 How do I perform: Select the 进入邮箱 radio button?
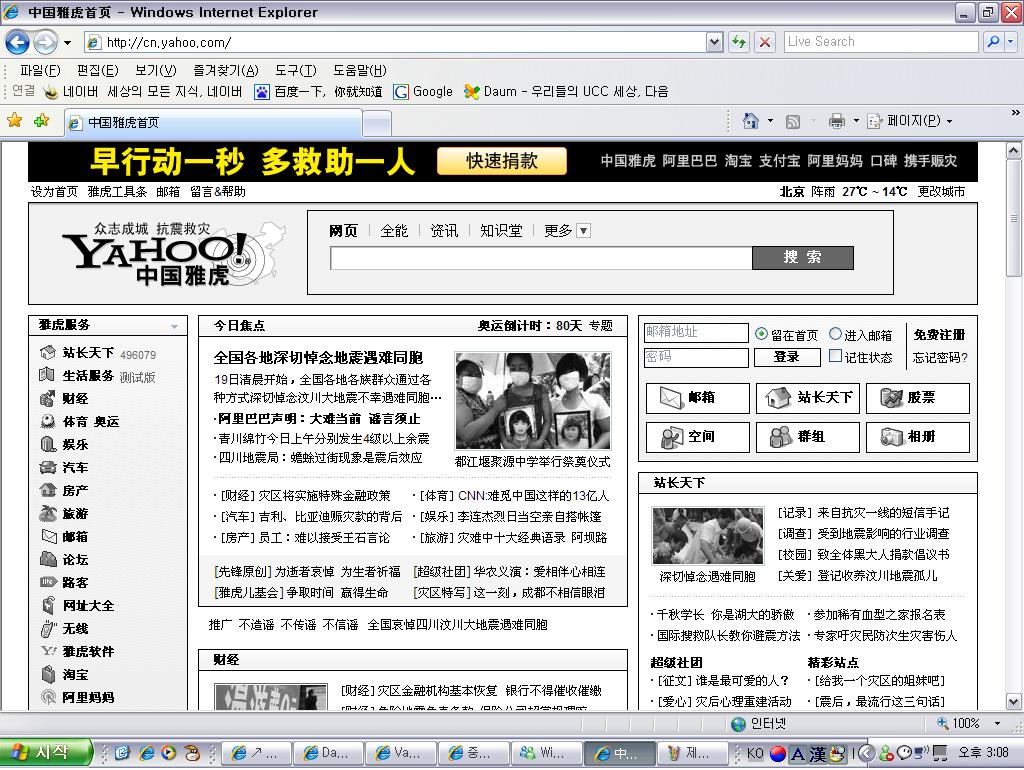[835, 334]
